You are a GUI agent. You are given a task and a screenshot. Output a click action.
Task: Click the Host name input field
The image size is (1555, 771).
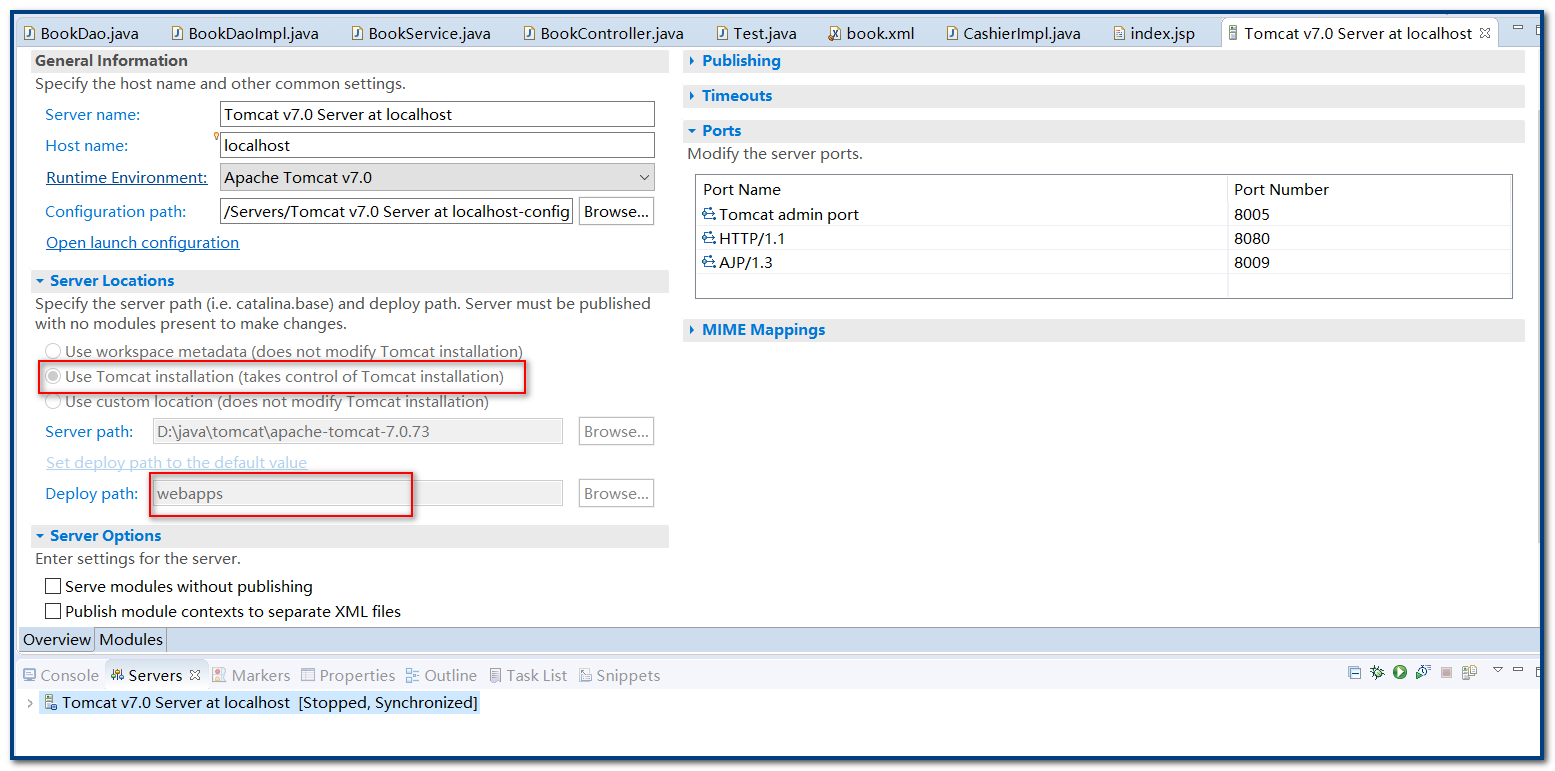tap(437, 145)
